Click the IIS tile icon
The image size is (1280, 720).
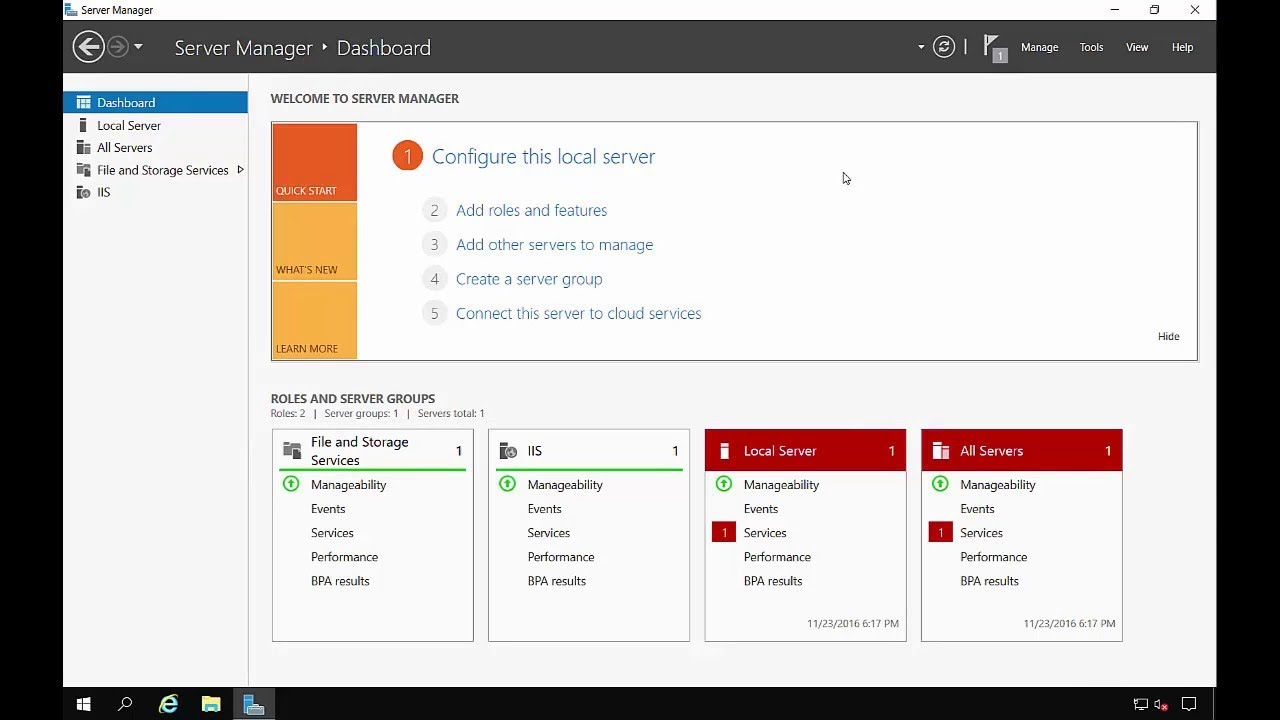click(x=508, y=451)
